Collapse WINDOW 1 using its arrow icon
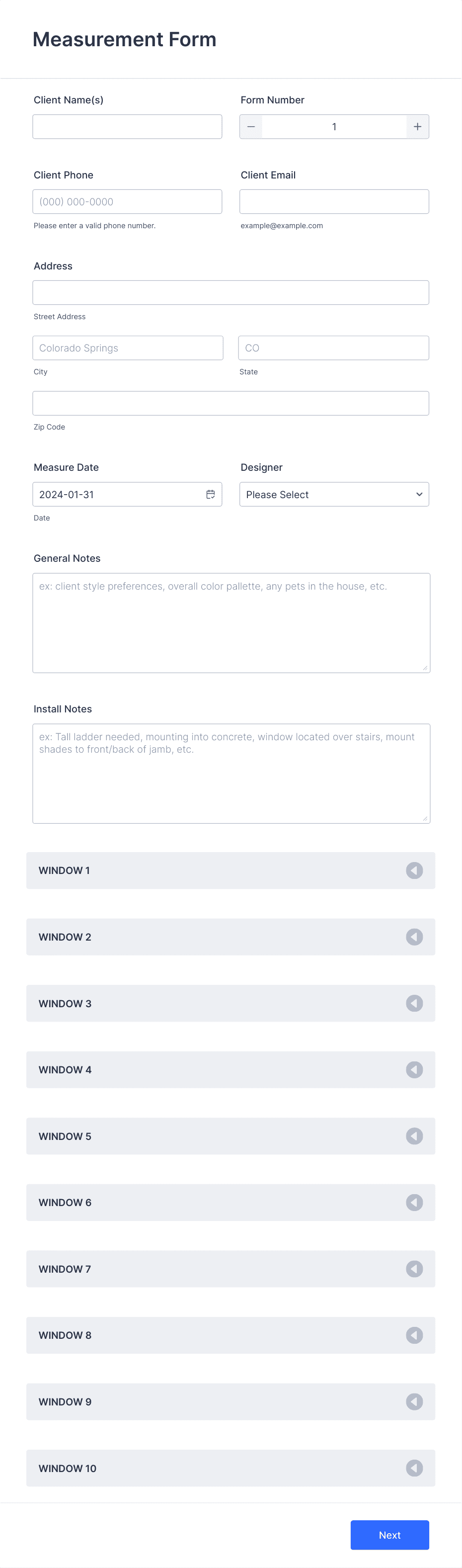The height and width of the screenshot is (1568, 462). point(415,871)
